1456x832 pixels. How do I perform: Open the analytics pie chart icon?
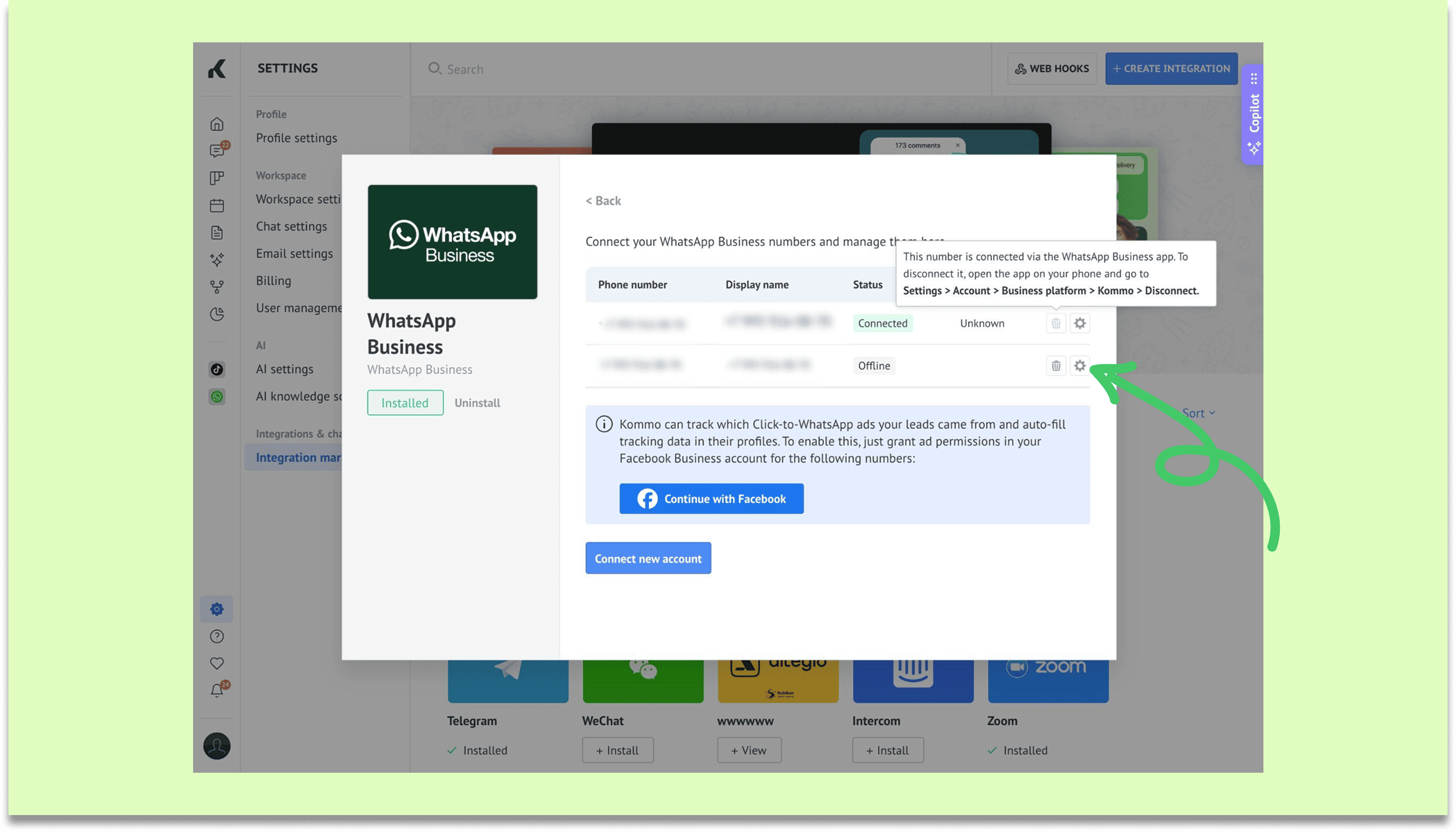click(217, 314)
